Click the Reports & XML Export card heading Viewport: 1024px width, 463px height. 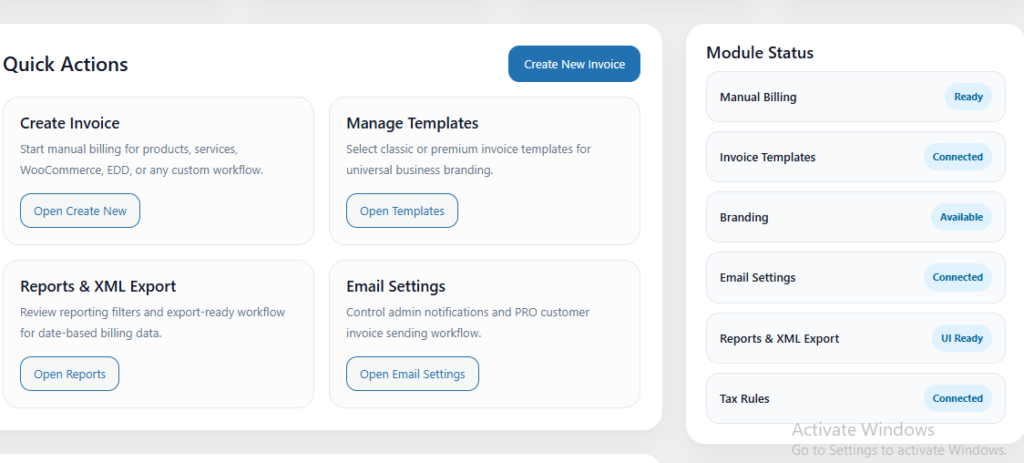[98, 286]
